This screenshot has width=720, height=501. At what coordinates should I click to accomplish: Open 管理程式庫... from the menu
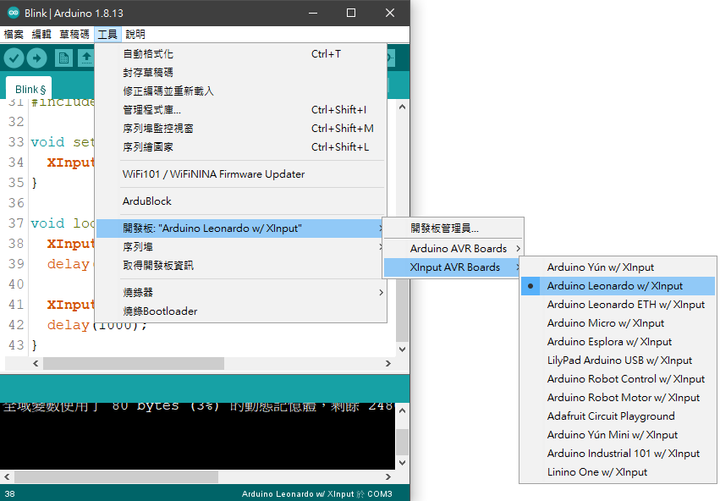[x=241, y=110]
